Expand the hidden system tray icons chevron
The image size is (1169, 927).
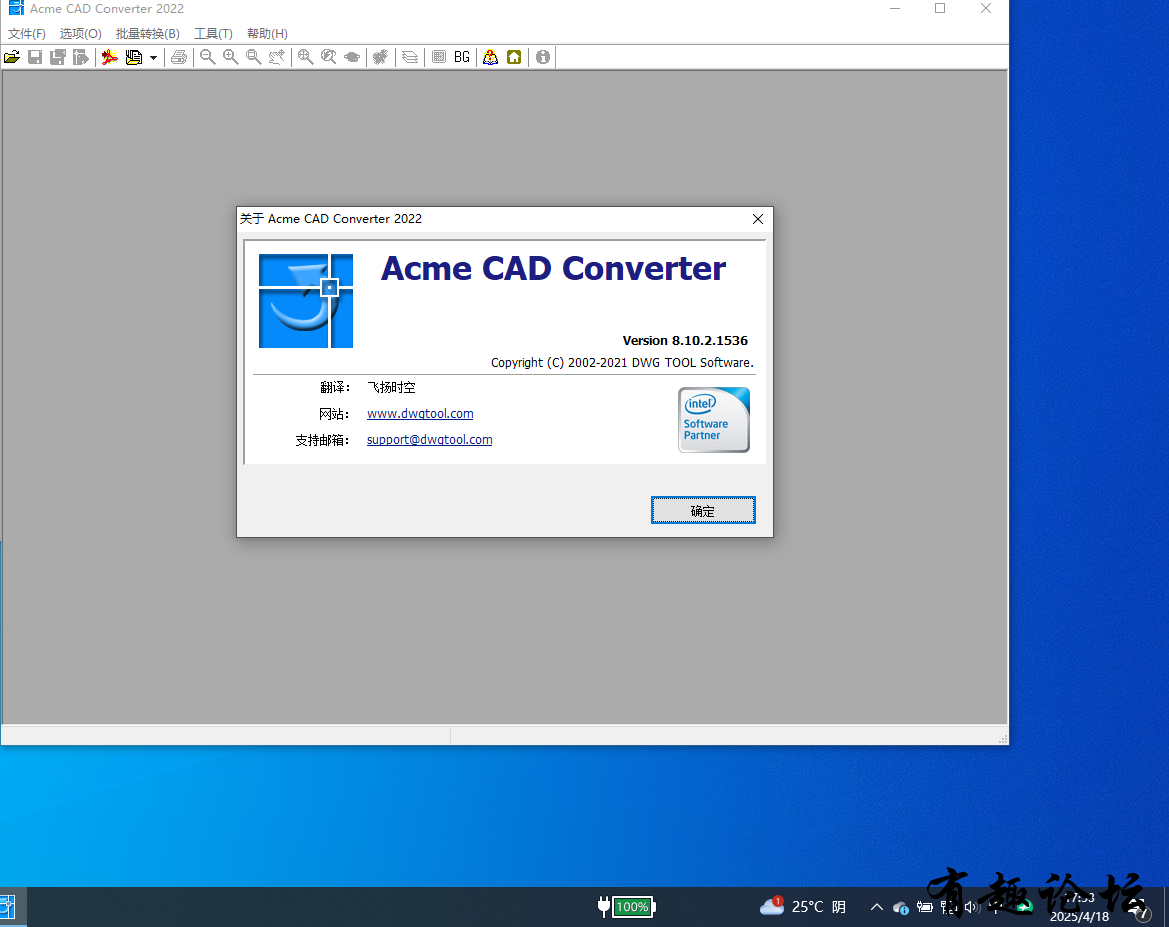(877, 907)
